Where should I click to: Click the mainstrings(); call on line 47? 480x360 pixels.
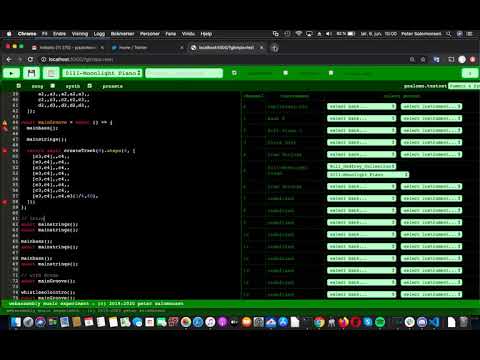[46, 139]
